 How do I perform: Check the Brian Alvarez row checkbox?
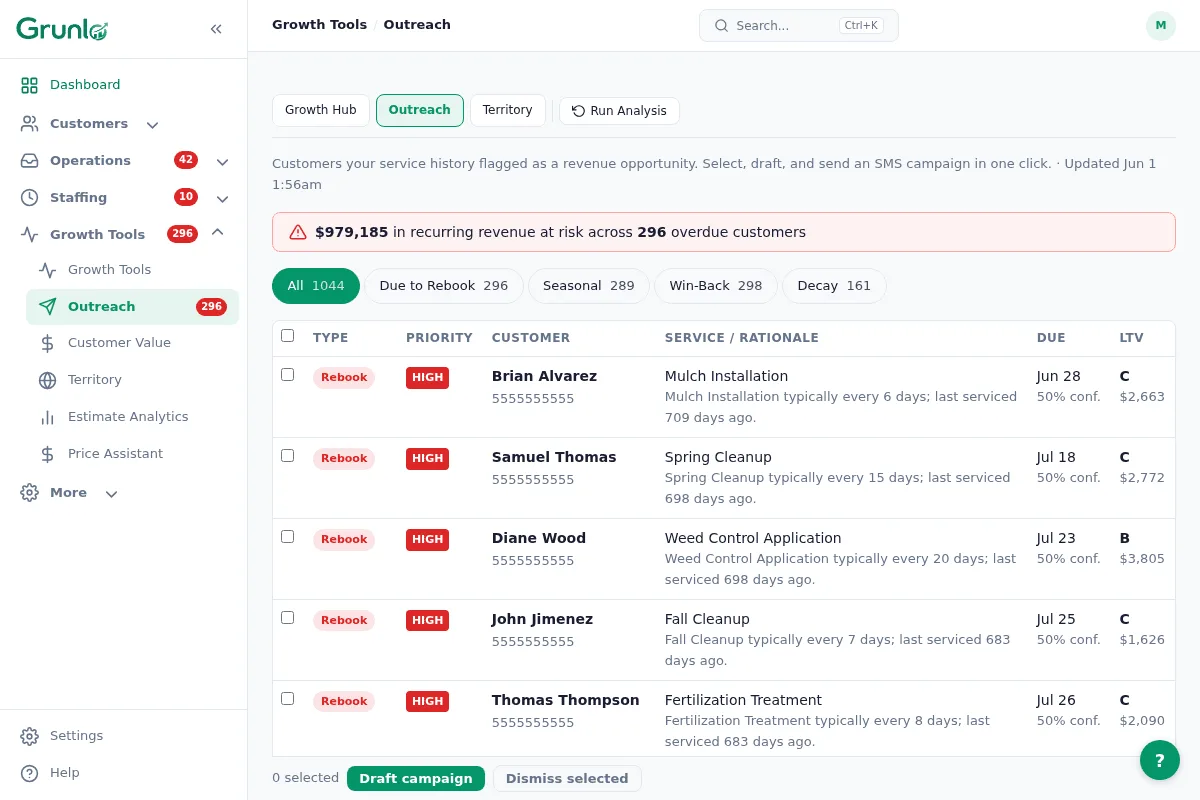288,375
